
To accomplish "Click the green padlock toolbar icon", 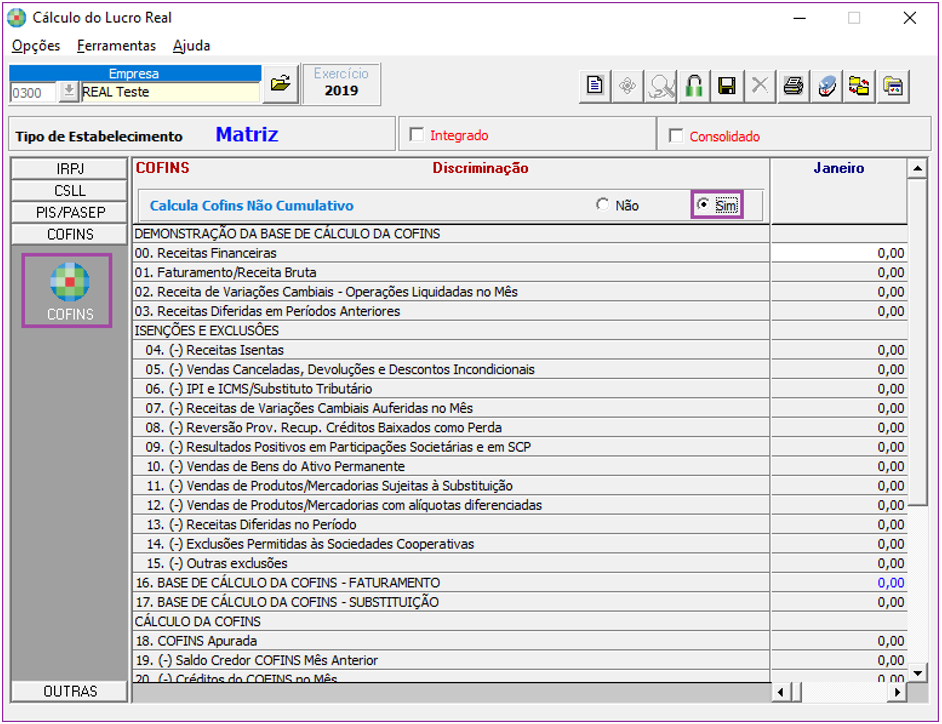I will [694, 86].
